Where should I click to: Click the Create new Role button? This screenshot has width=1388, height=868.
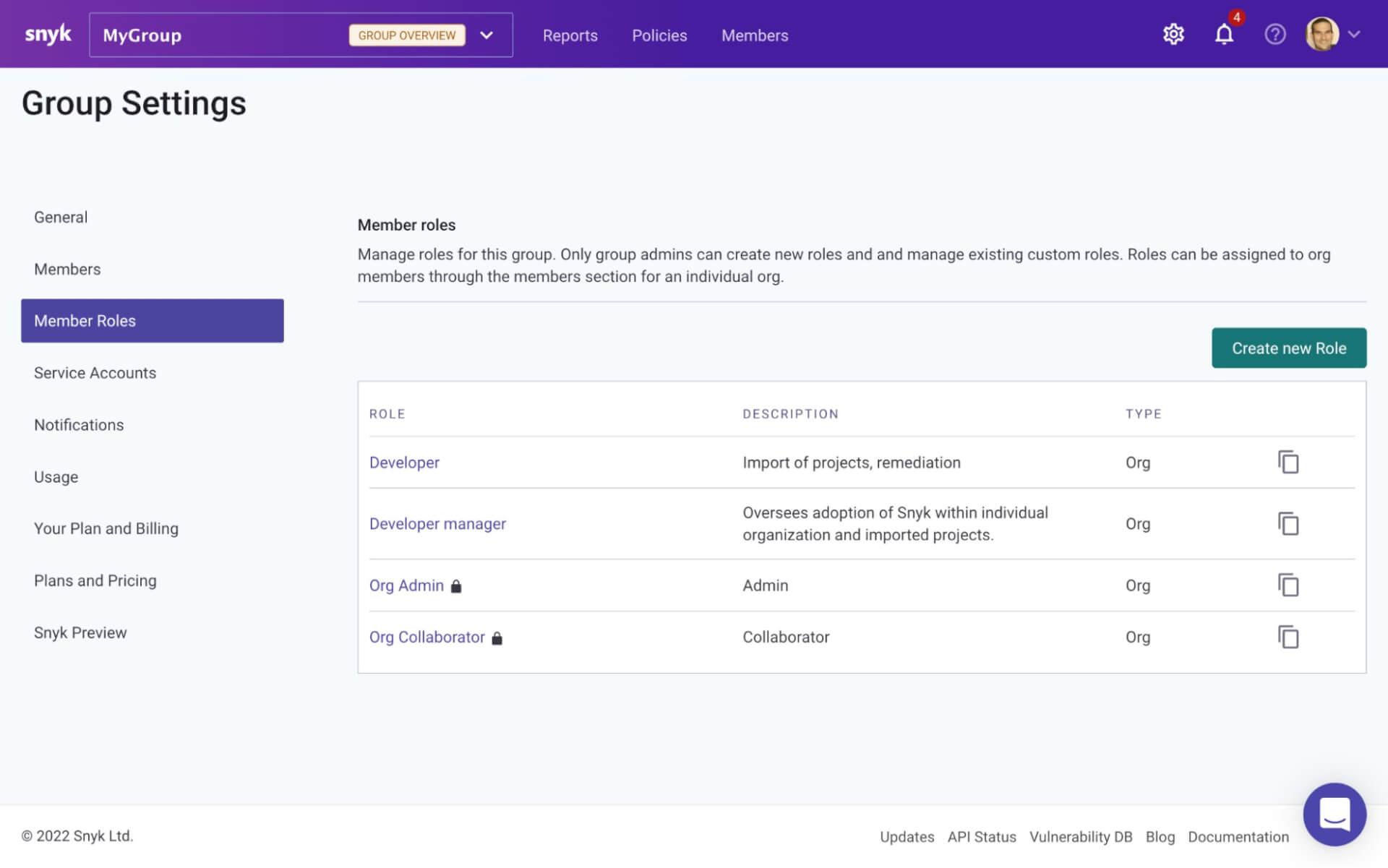click(1289, 348)
